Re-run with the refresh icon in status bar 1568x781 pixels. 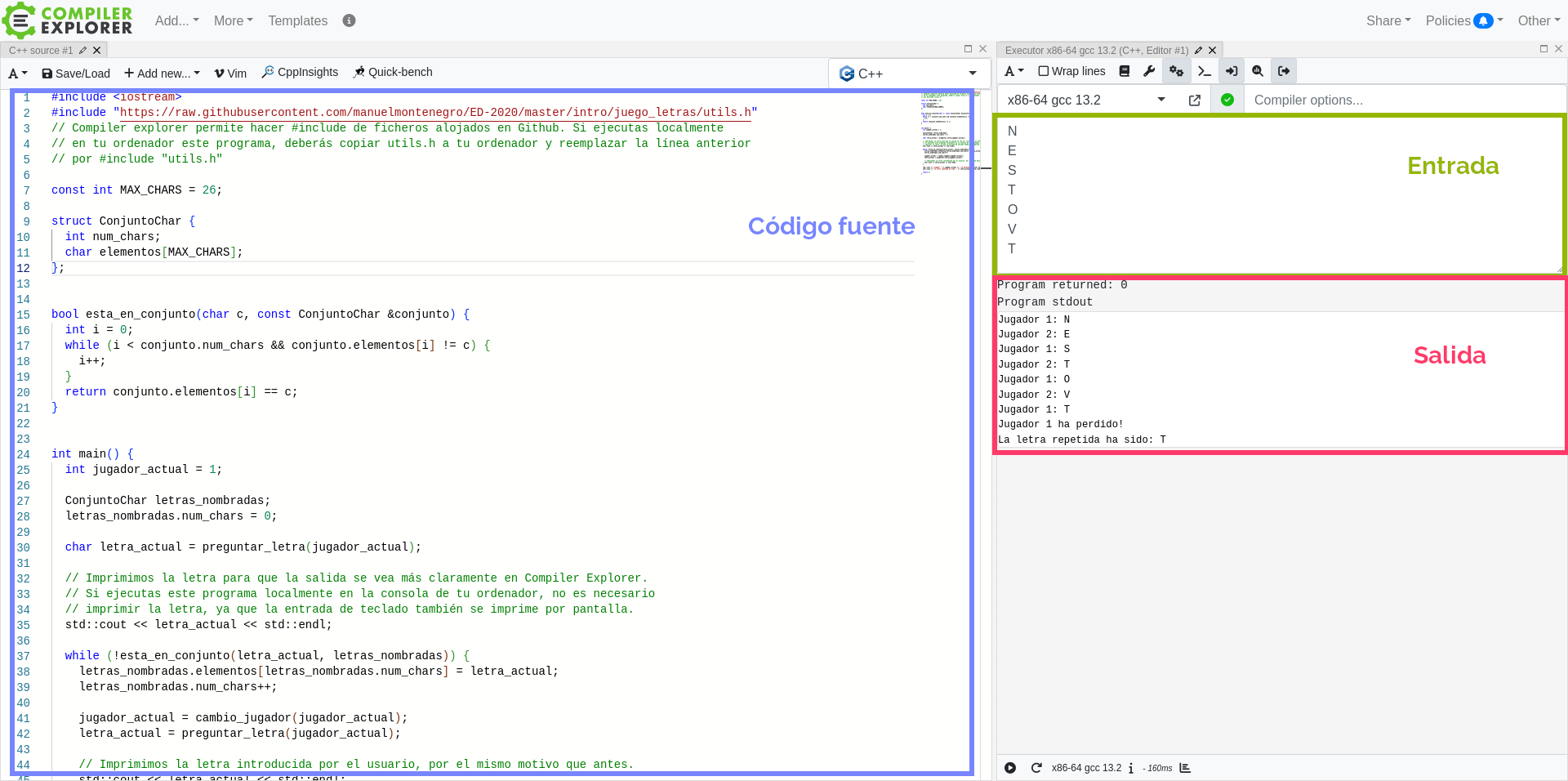[1036, 768]
